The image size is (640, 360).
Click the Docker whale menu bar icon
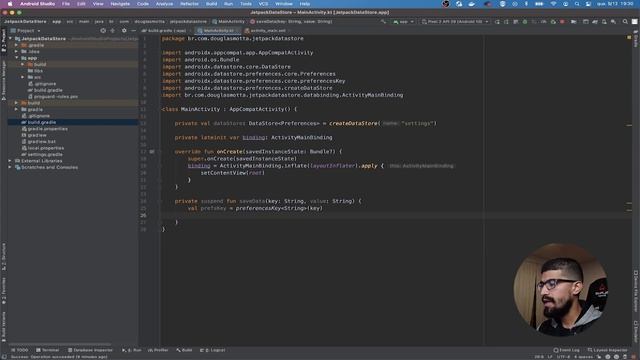tap(471, 4)
